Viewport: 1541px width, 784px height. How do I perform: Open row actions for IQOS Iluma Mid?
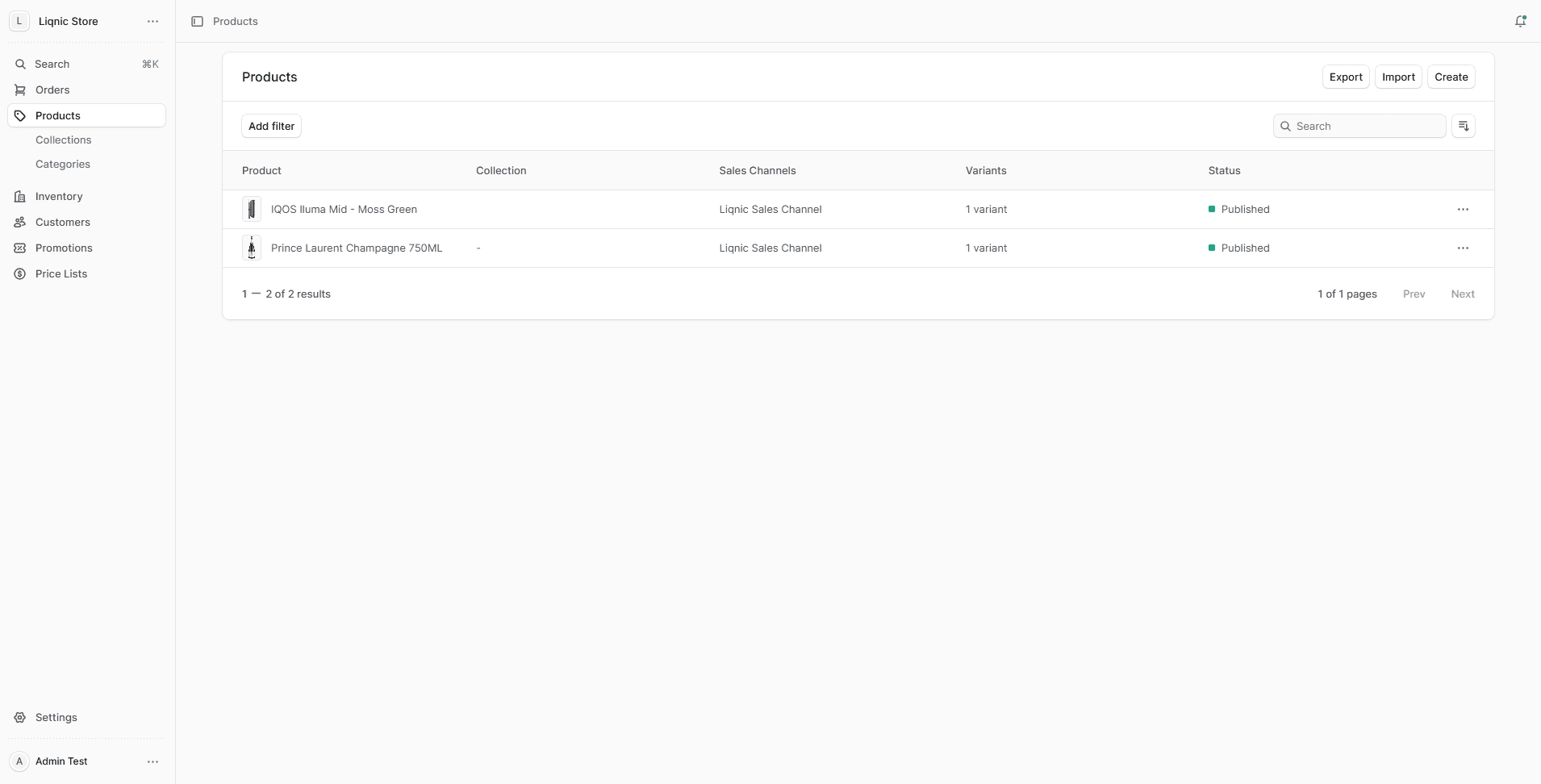tap(1464, 209)
